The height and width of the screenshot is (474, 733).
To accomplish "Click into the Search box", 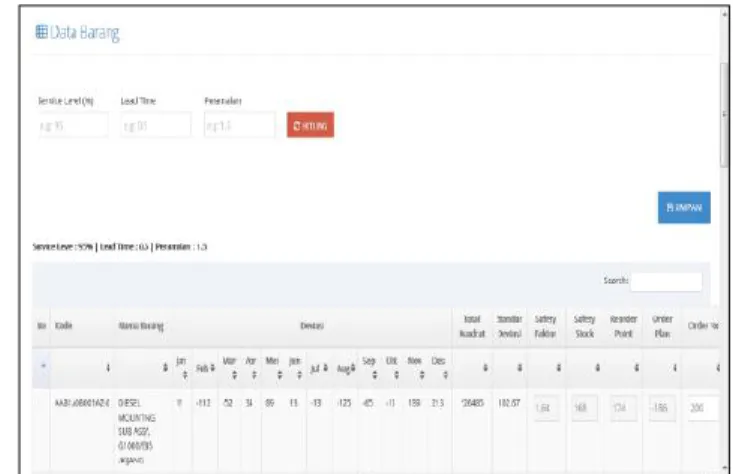I will tap(666, 282).
